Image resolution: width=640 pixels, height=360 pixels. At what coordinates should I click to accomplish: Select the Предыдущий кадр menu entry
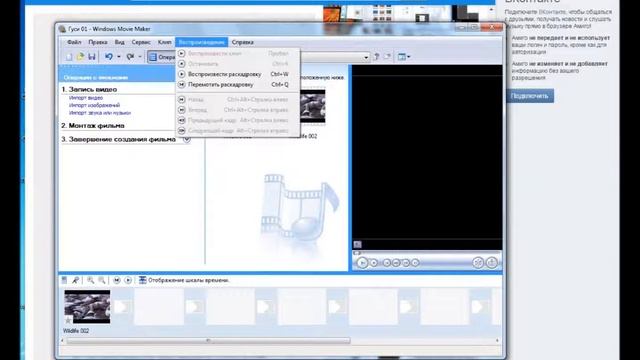coord(238,120)
